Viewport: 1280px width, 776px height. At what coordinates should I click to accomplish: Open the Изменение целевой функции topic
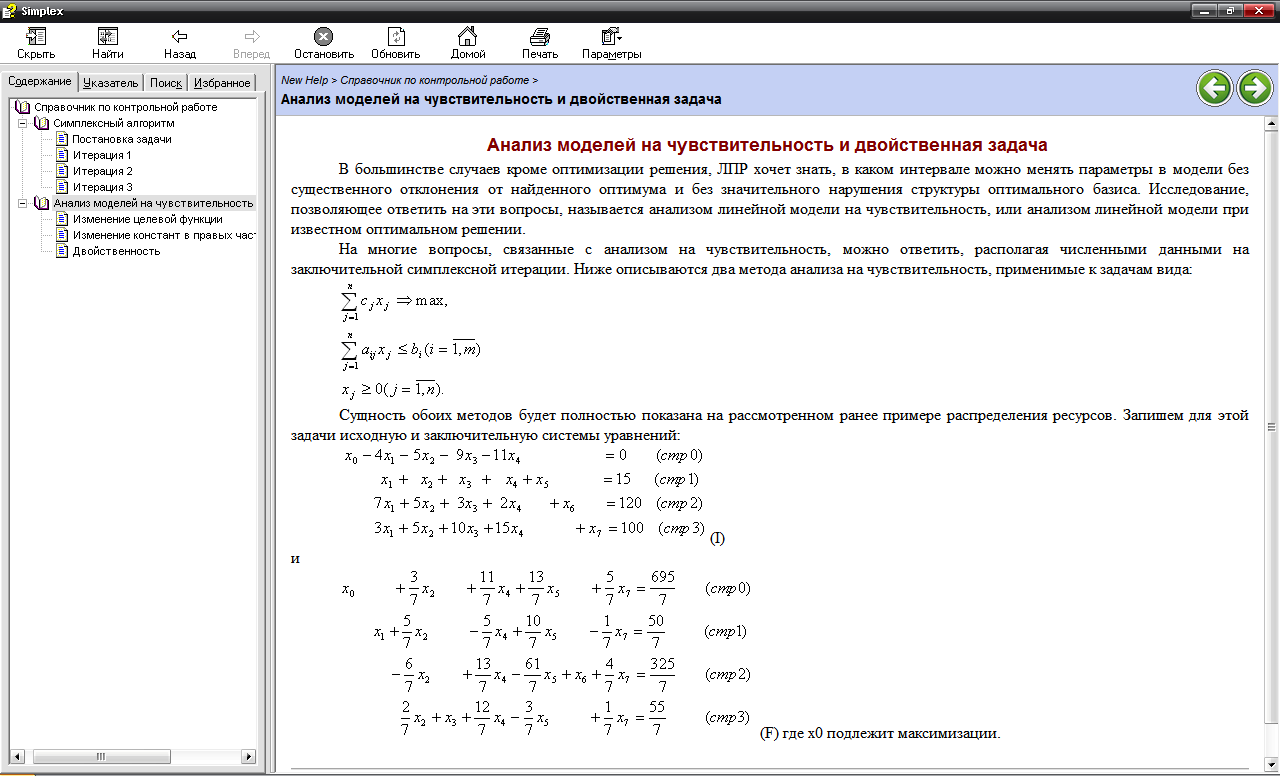(x=147, y=219)
